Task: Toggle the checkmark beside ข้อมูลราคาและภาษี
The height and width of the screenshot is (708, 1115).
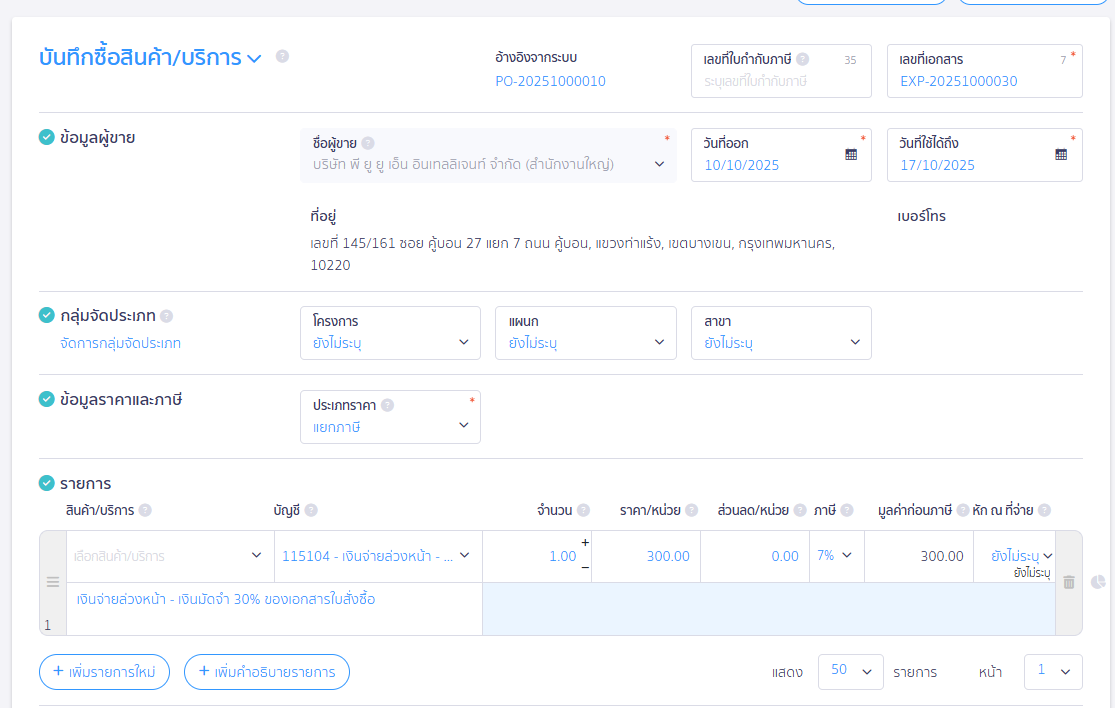Action: (x=46, y=400)
